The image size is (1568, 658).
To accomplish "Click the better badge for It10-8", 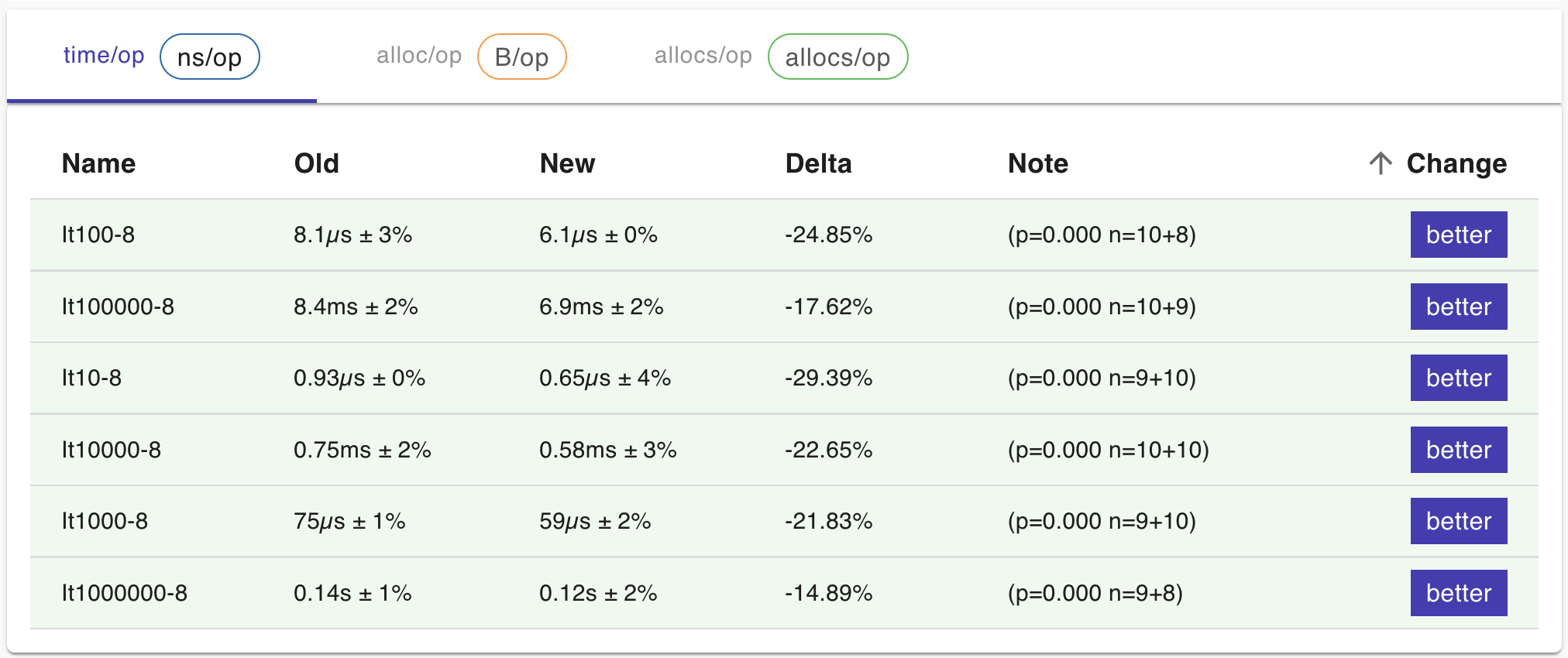I will click(1458, 378).
